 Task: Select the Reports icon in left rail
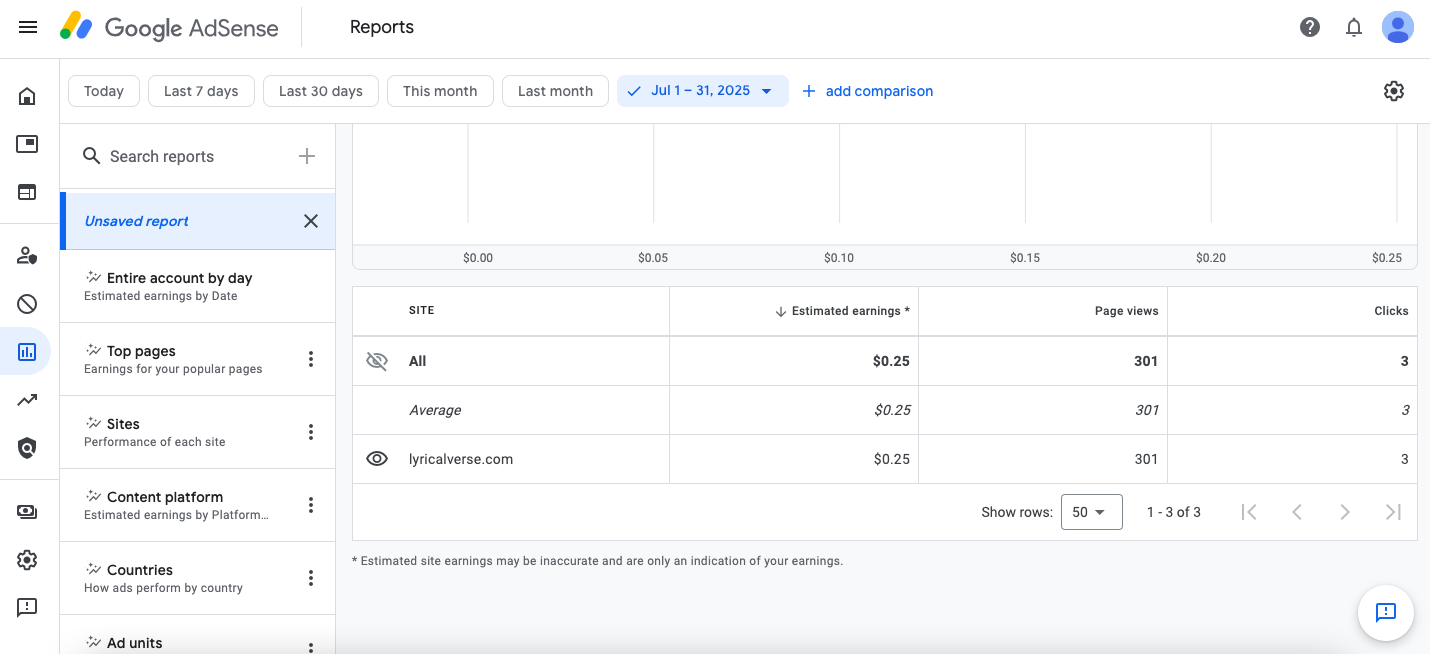(x=27, y=351)
